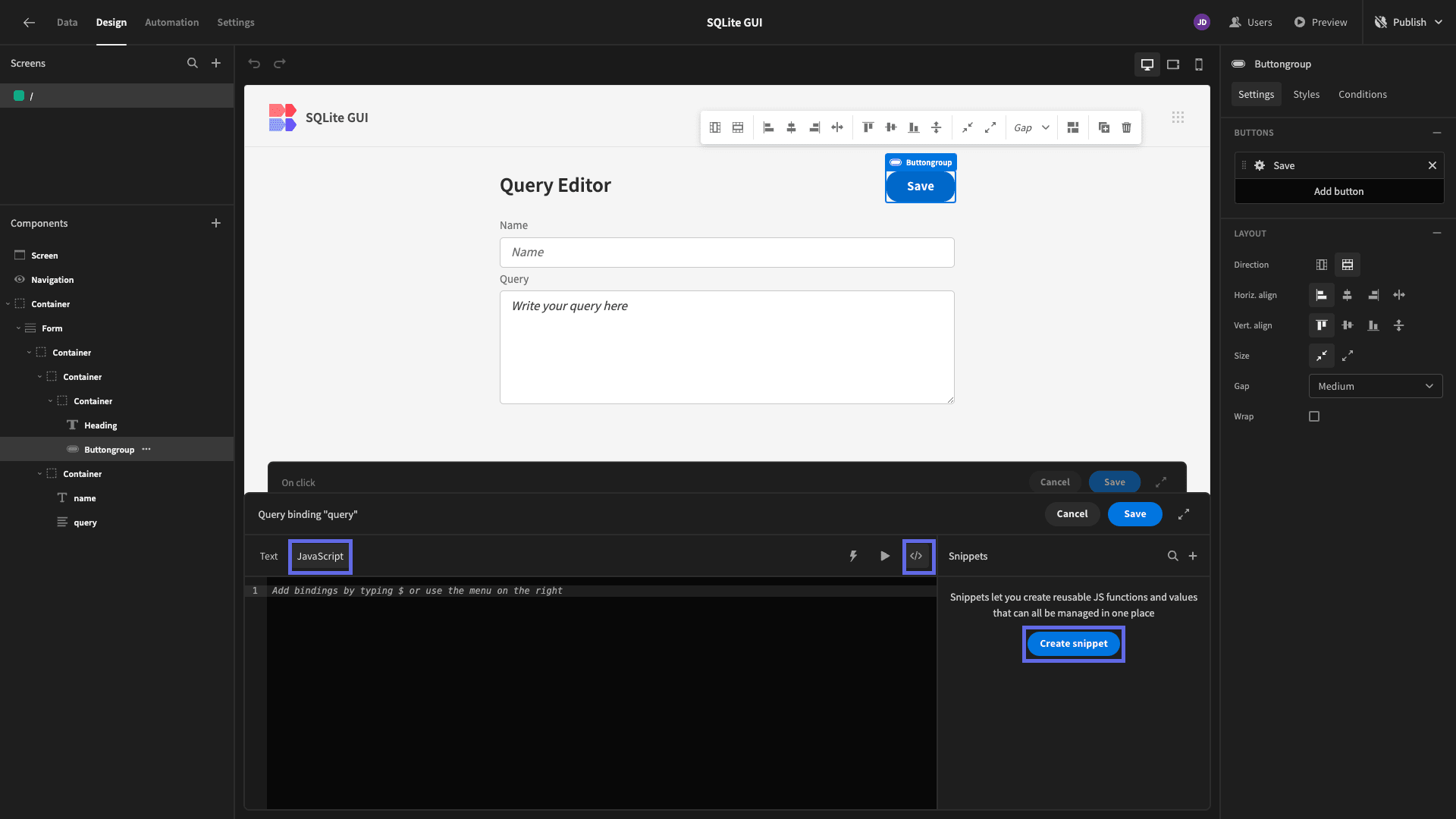Open the Gap Medium dropdown

point(1376,386)
